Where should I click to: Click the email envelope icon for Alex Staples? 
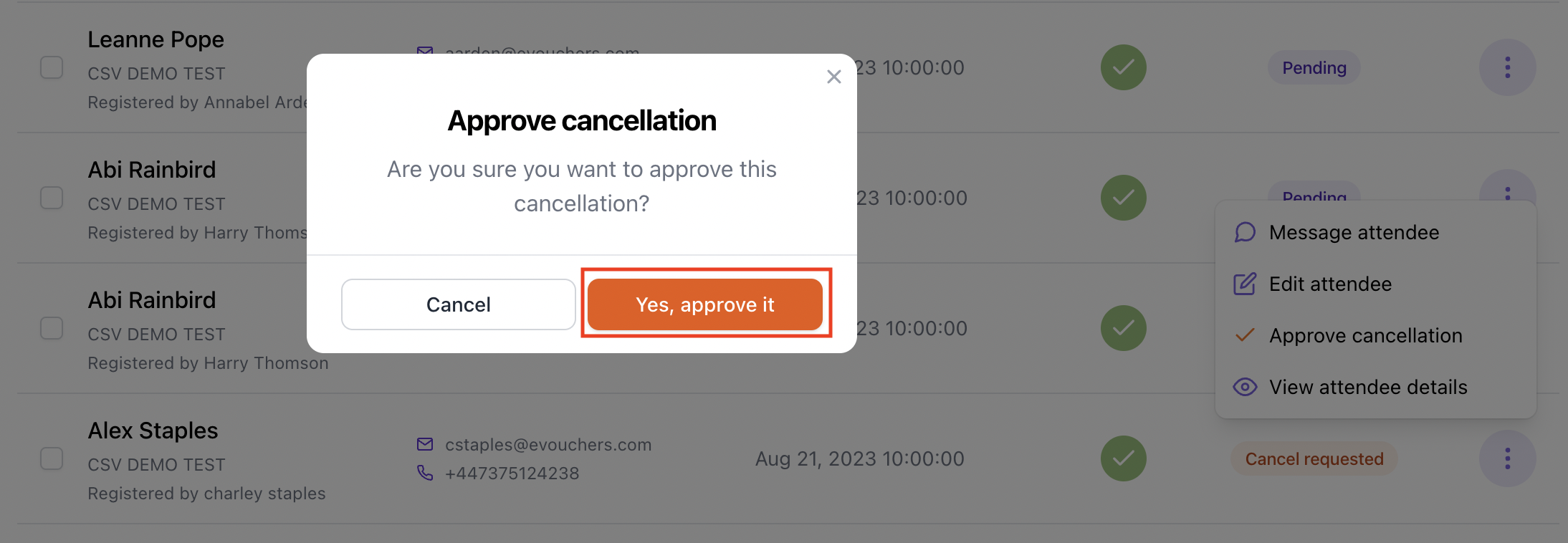424,444
